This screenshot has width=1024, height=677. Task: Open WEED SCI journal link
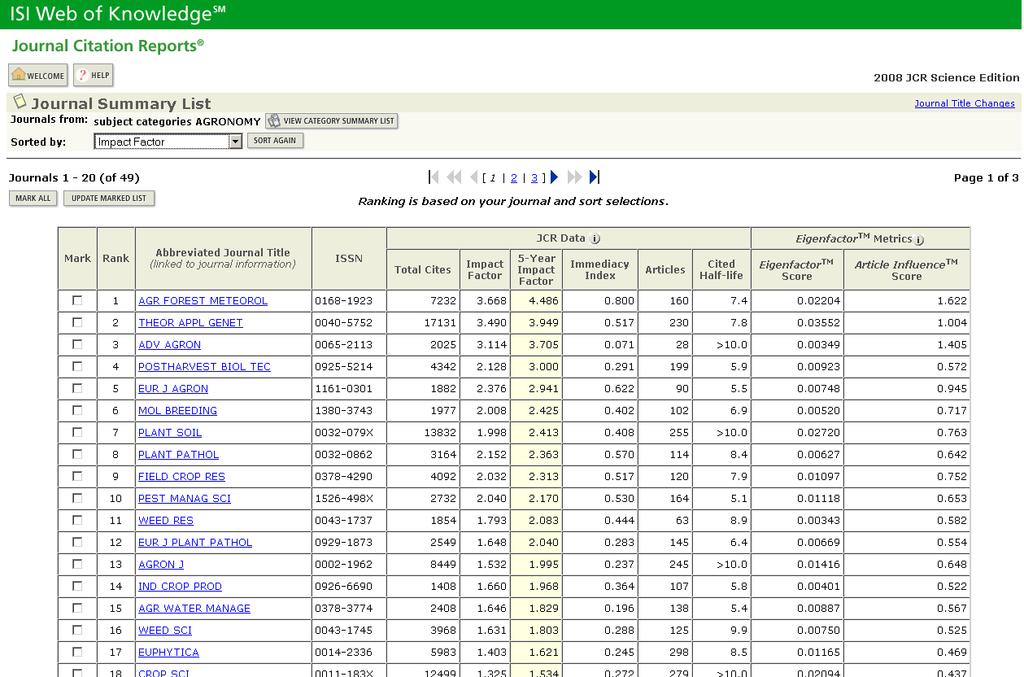click(x=165, y=631)
